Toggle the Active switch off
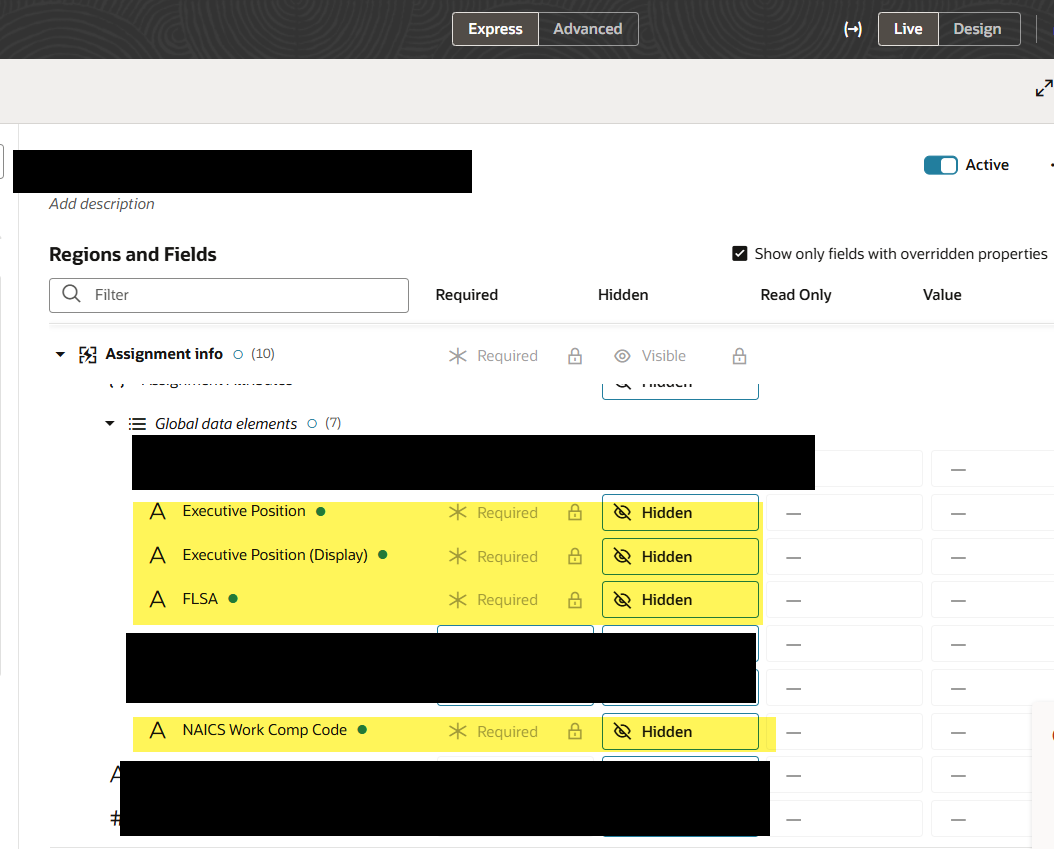The image size is (1054, 849). (941, 164)
